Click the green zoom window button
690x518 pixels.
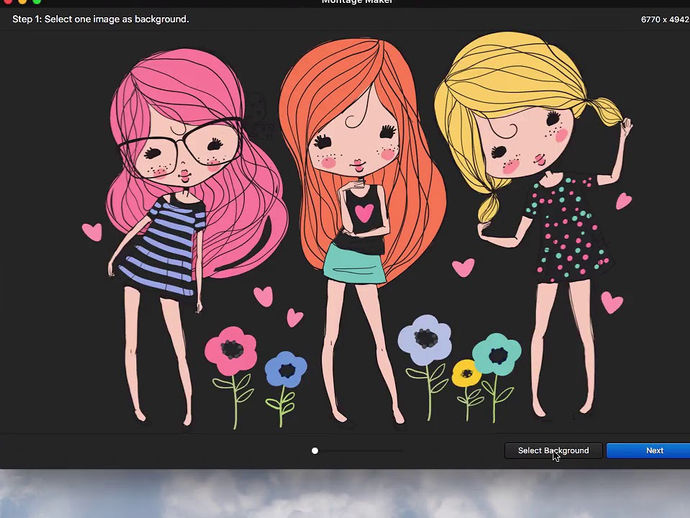point(37,1)
